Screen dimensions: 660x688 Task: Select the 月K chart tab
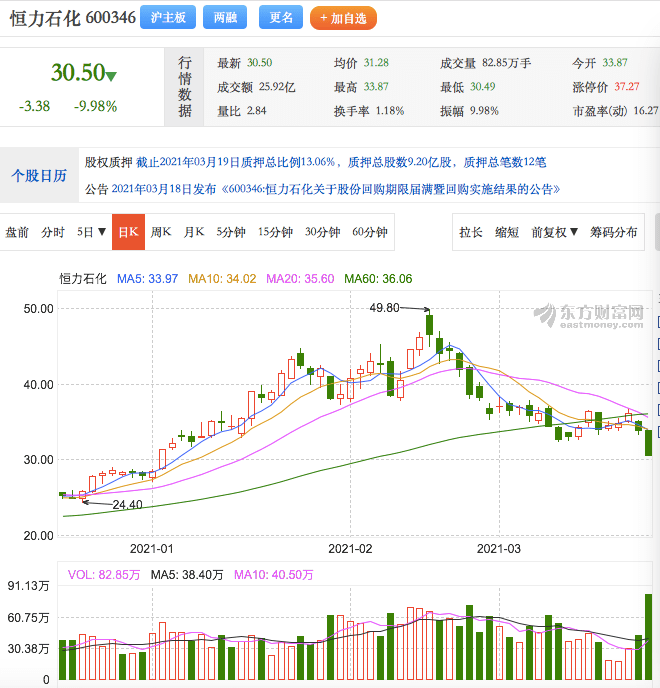pyautogui.click(x=194, y=232)
